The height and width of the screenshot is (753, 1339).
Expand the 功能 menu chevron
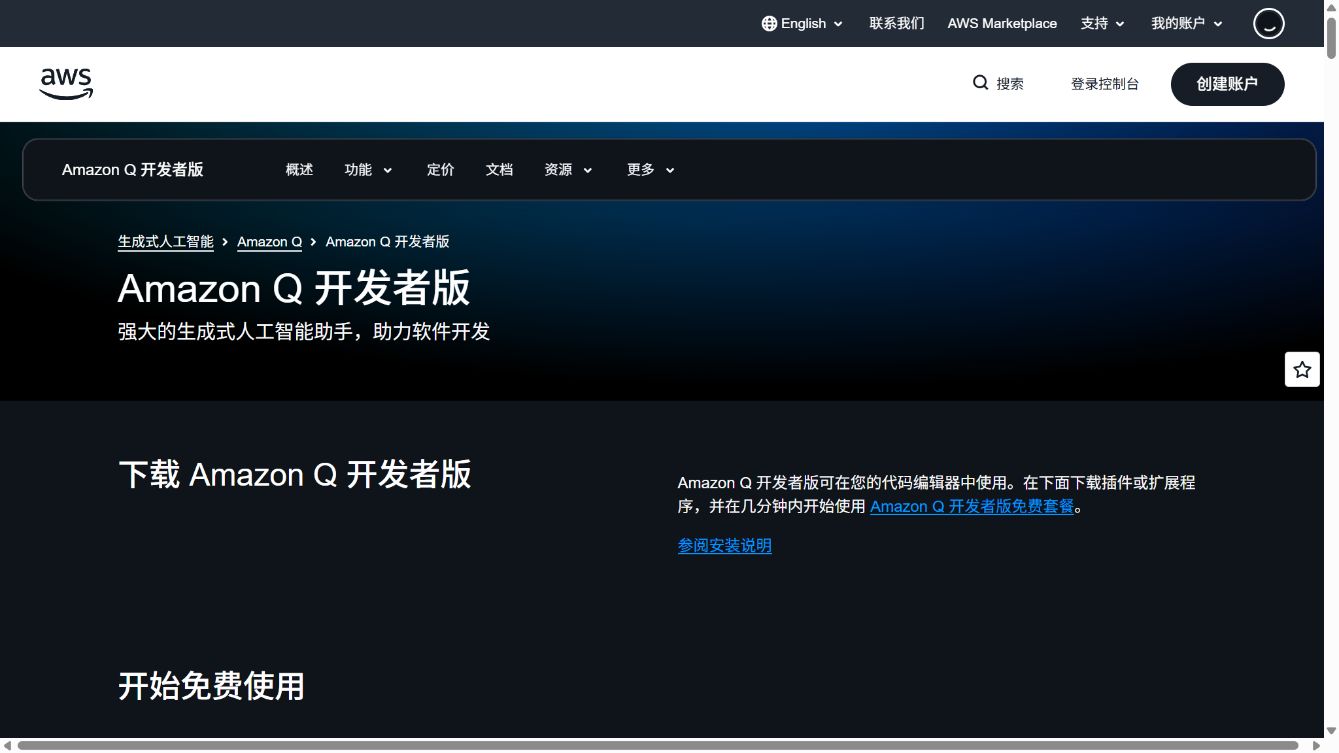pos(388,170)
